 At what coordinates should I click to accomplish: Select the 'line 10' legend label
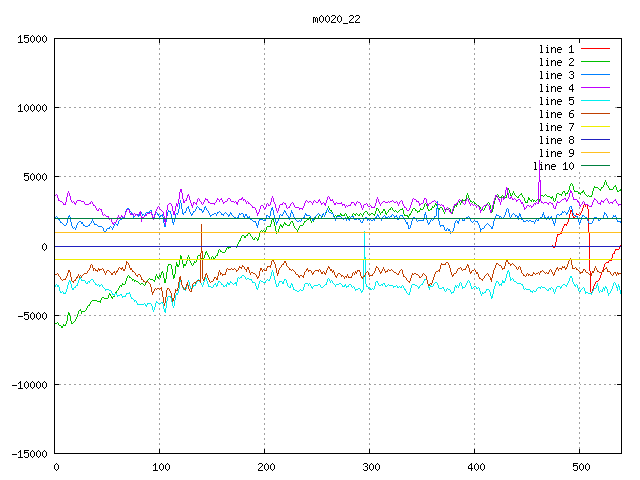[x=554, y=166]
